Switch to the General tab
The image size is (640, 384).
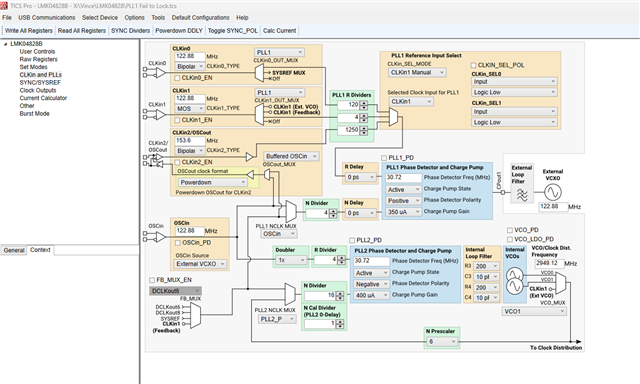point(14,250)
